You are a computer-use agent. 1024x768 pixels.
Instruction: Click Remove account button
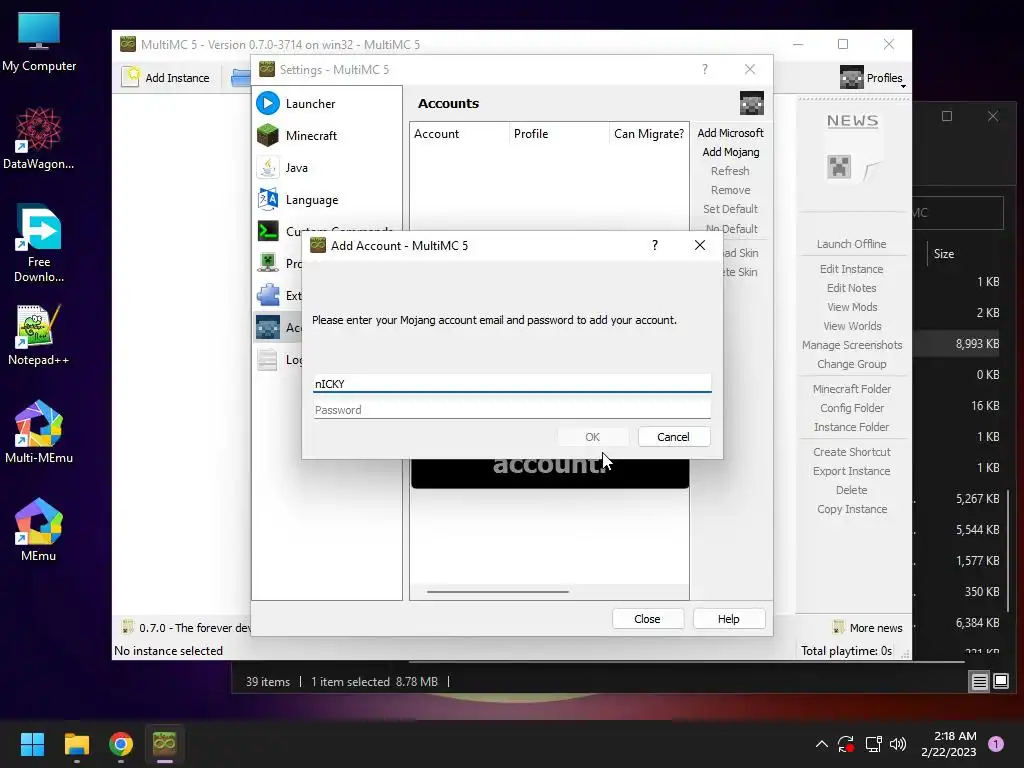point(730,190)
